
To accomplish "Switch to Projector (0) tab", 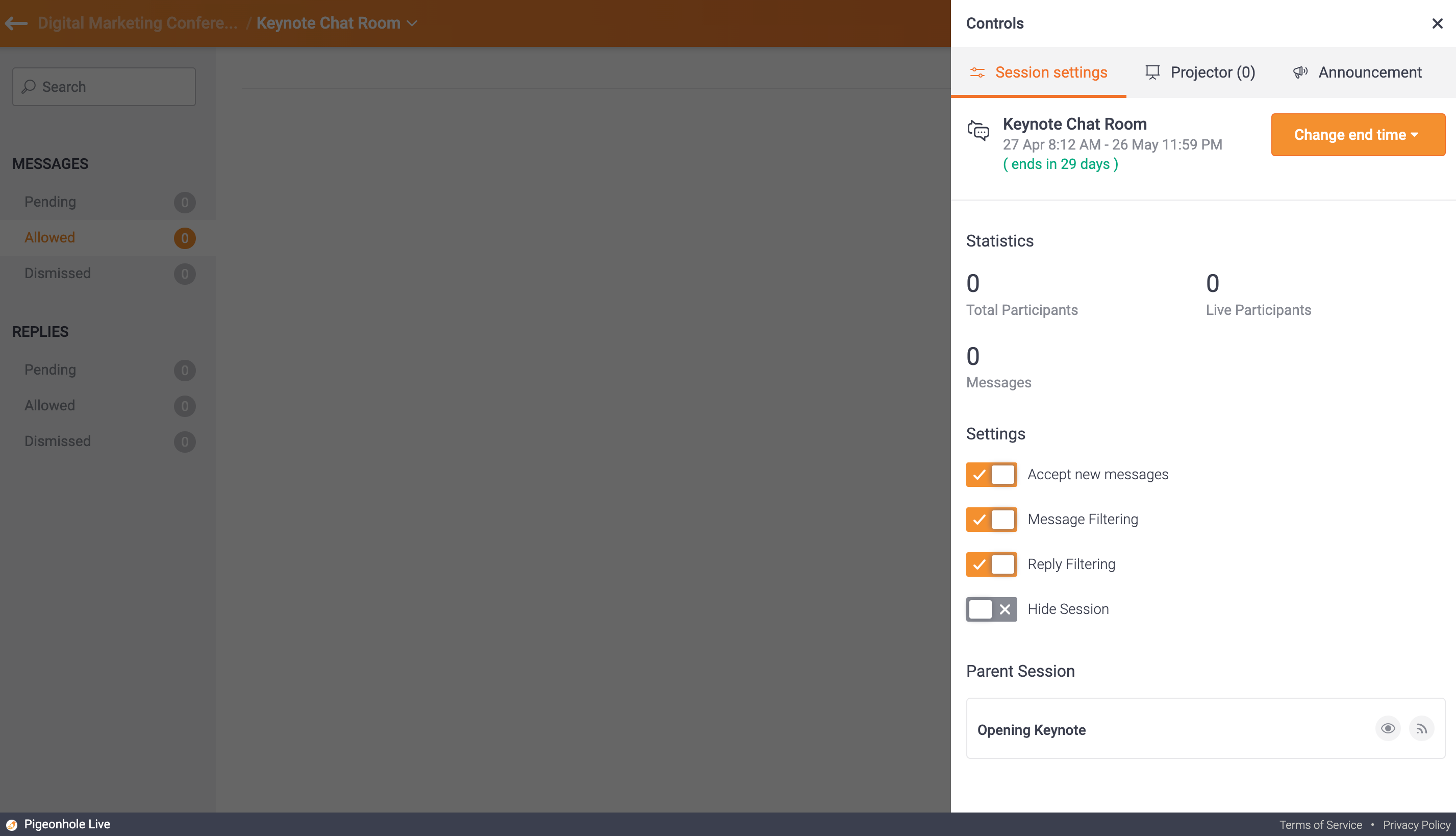I will click(x=1200, y=72).
